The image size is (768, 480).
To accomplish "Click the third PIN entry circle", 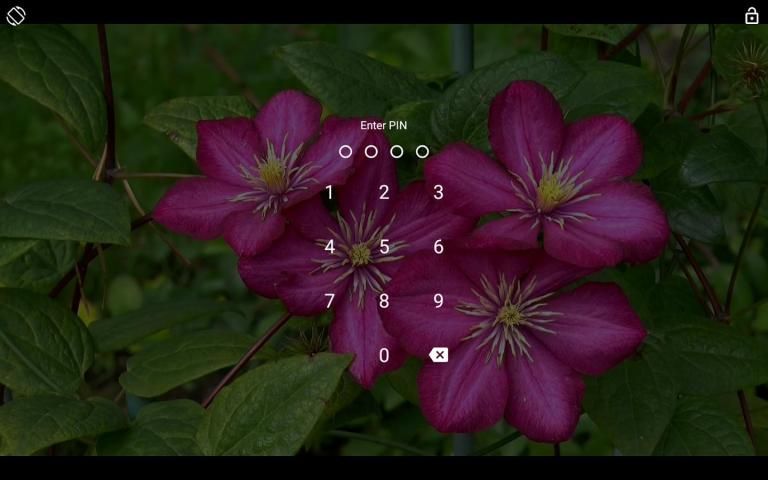I will point(397,152).
